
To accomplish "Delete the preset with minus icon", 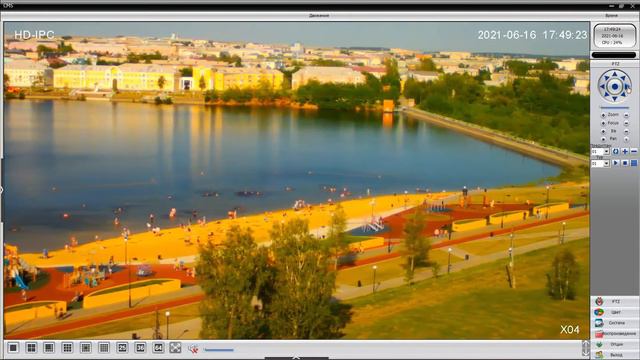I will point(634,151).
